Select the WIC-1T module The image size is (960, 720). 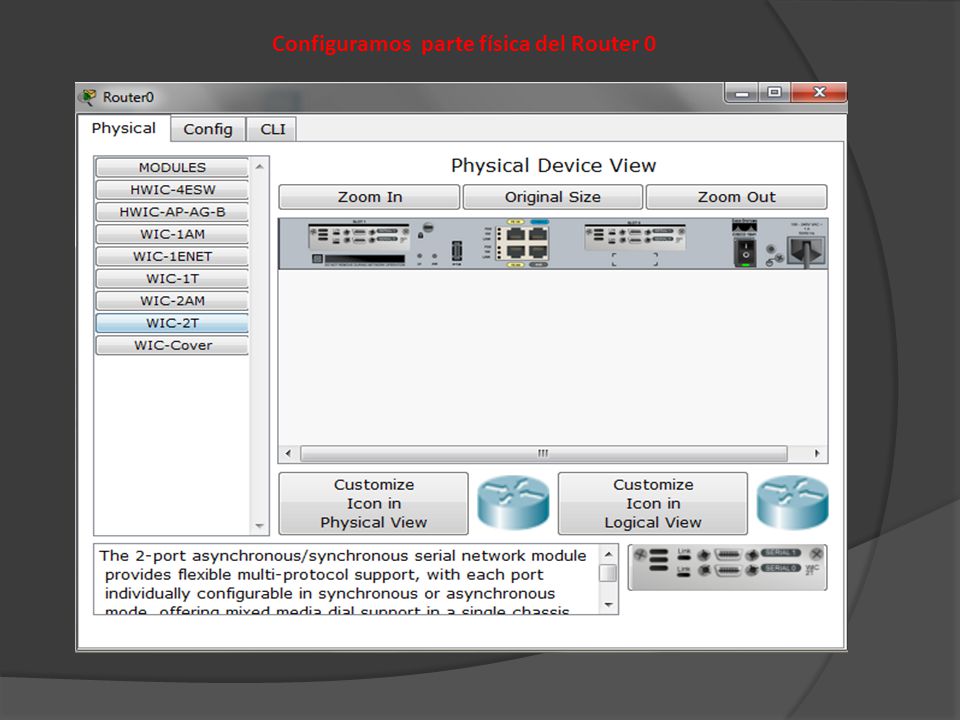(x=172, y=279)
